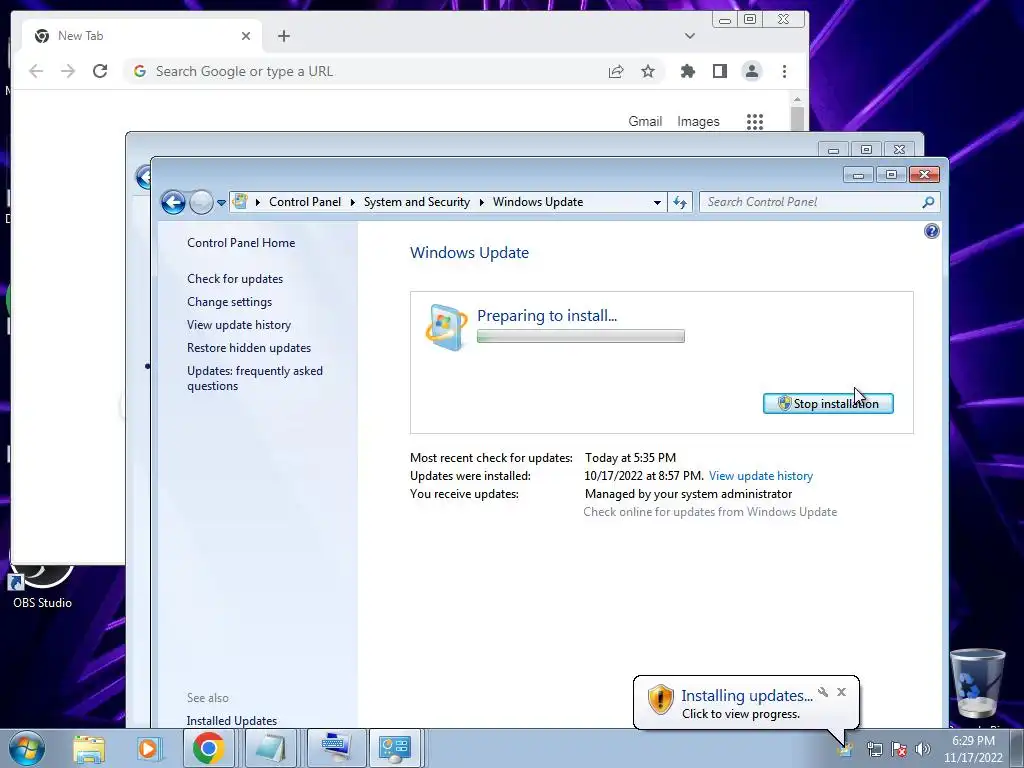Open View update history link beside install date
This screenshot has height=768, width=1024.
[761, 476]
